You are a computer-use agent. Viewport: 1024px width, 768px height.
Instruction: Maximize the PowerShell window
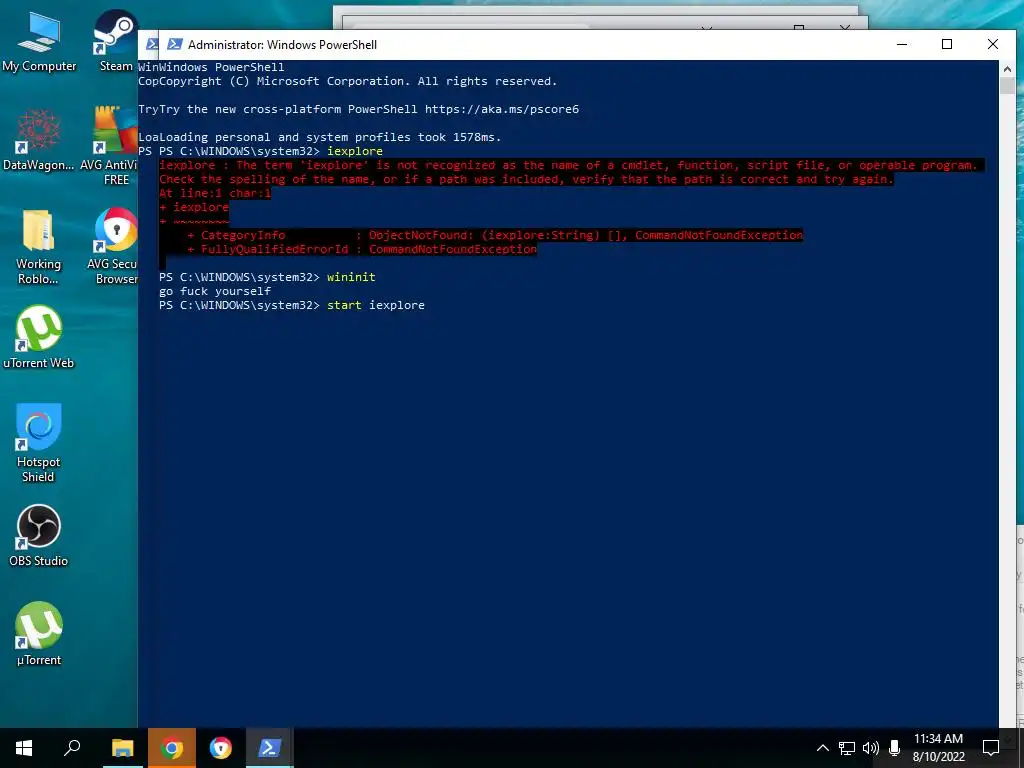(947, 44)
